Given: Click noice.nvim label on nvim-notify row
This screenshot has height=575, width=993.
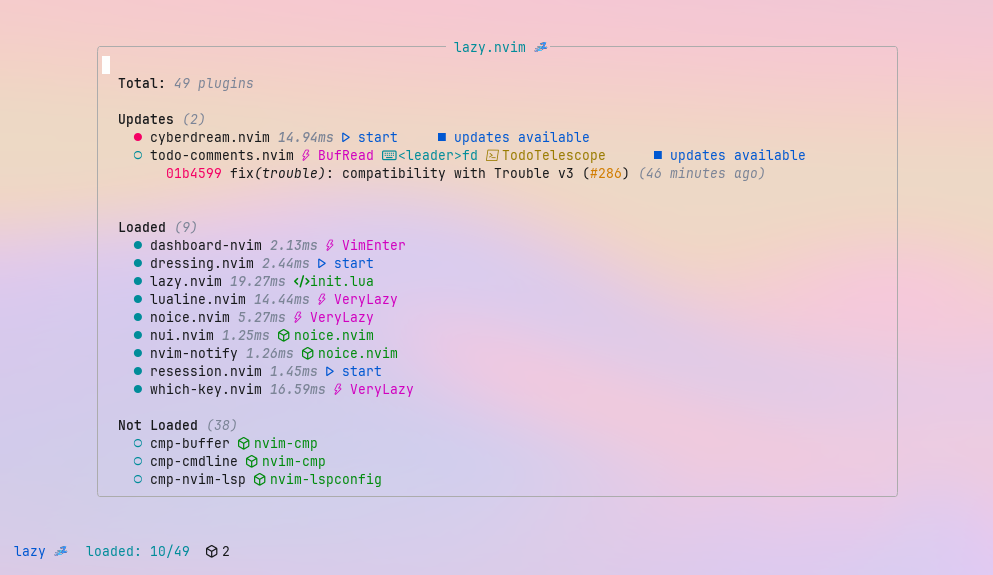Looking at the screenshot, I should [358, 353].
